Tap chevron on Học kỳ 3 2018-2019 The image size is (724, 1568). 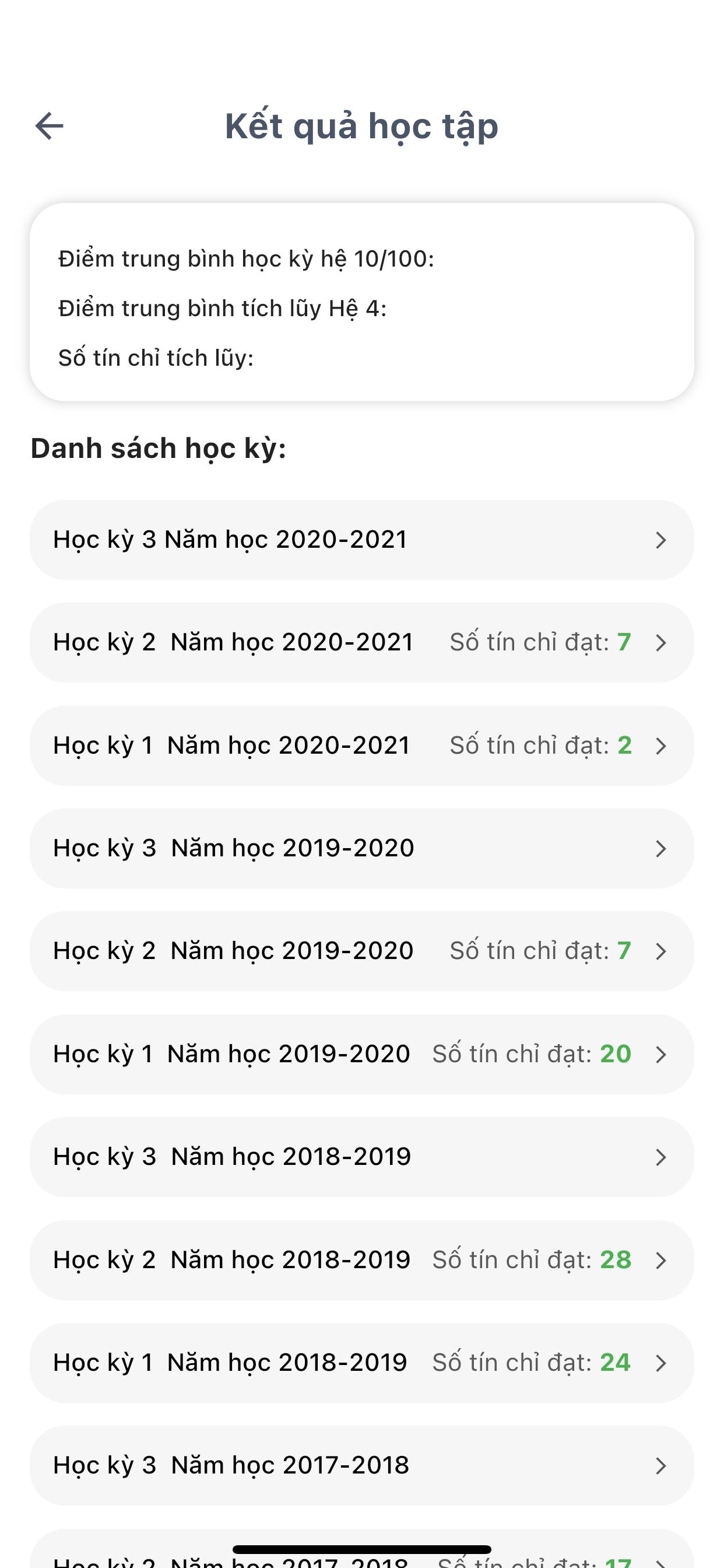(x=660, y=1157)
